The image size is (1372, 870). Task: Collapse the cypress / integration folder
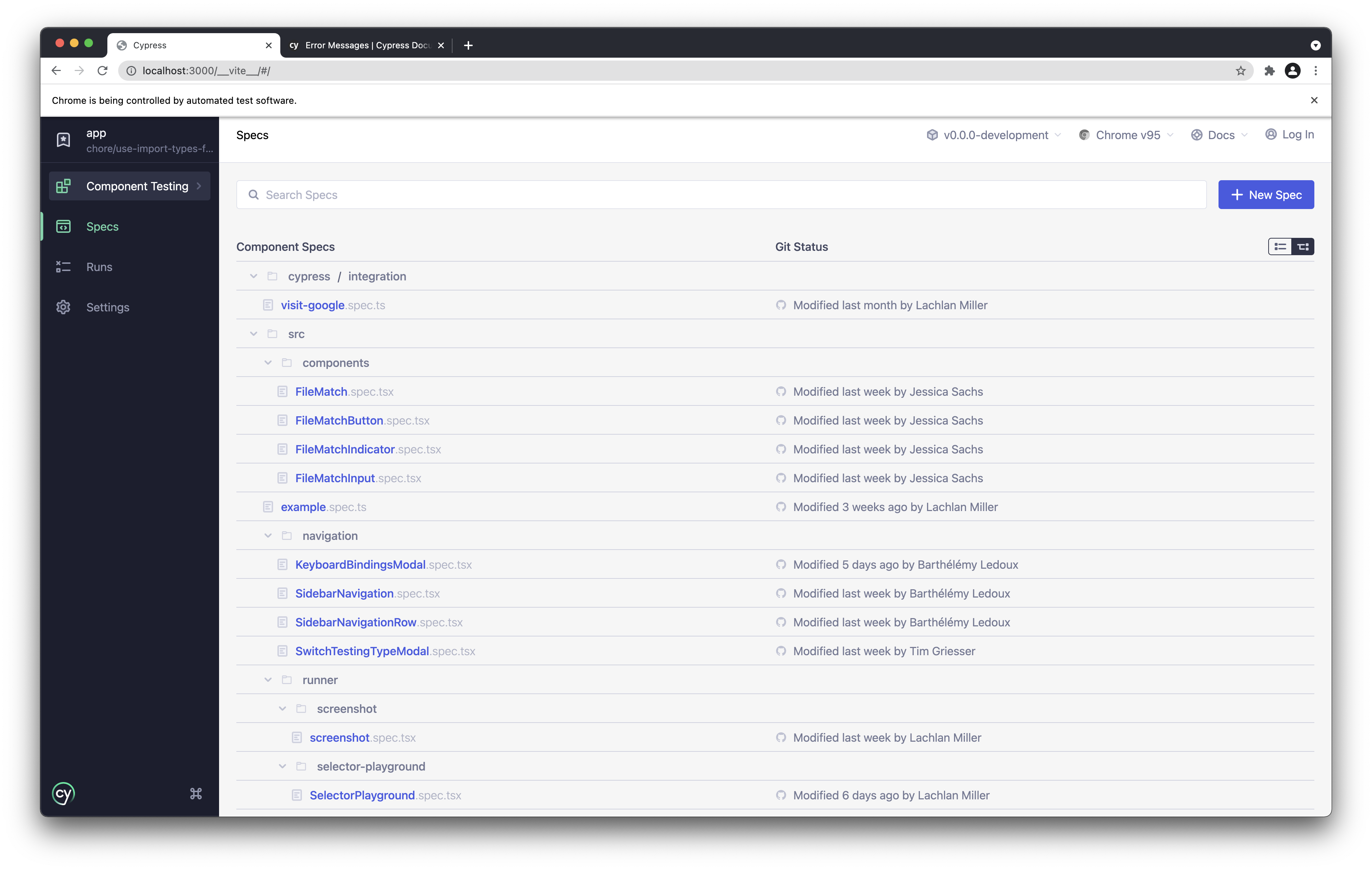[x=254, y=276]
